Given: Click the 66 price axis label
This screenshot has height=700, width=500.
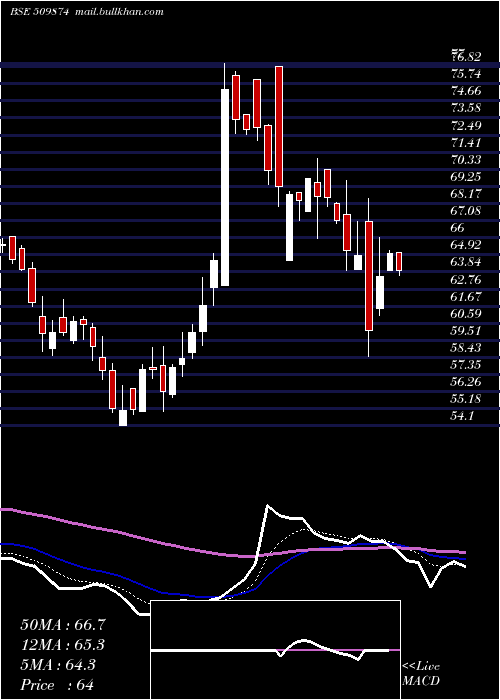Looking at the screenshot, I should (458, 228).
